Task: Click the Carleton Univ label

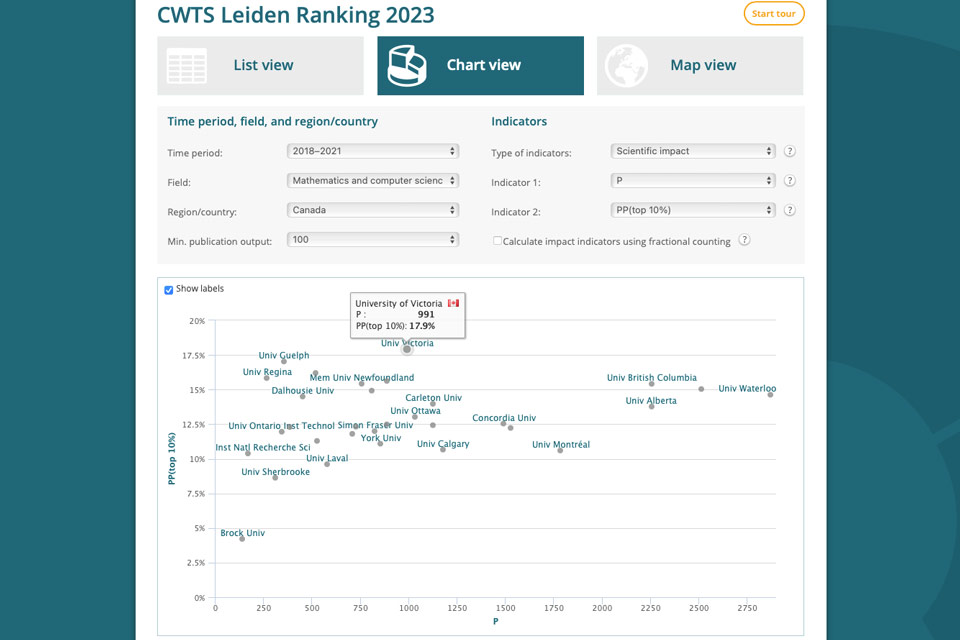Action: (x=433, y=398)
